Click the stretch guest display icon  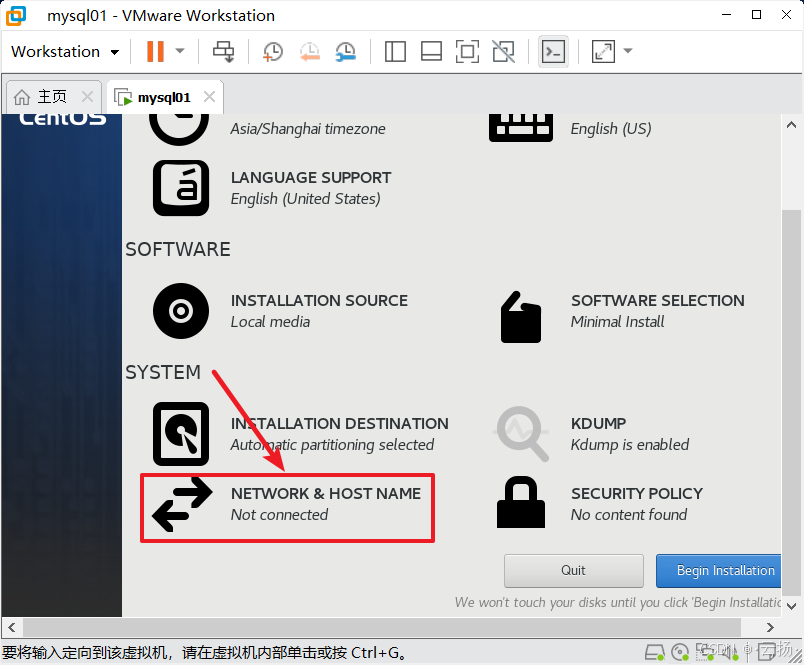point(603,51)
